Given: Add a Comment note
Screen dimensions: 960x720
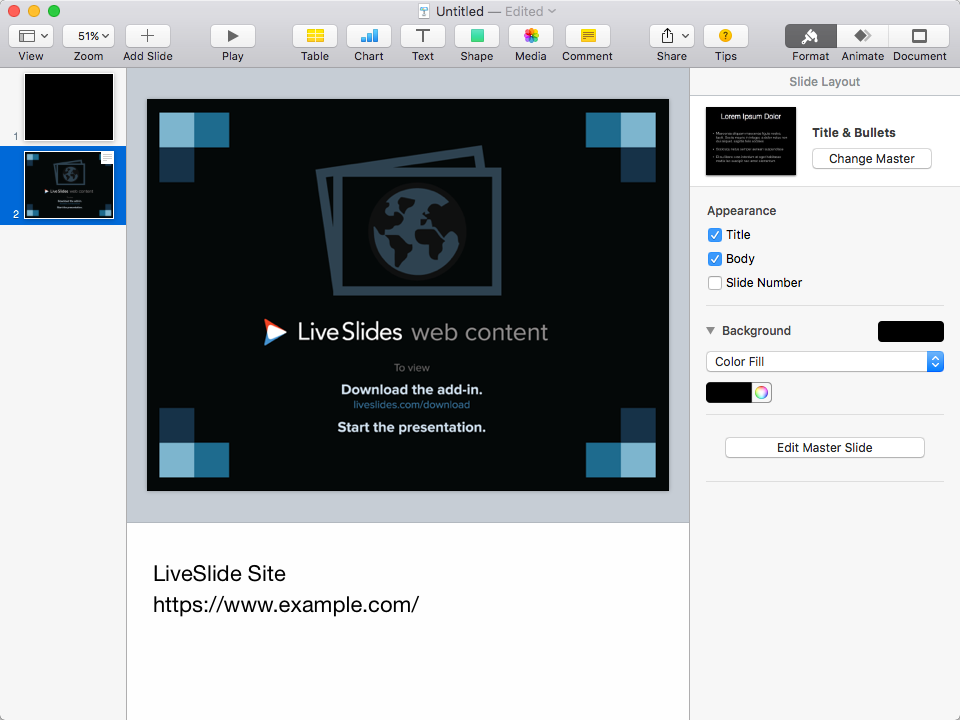Looking at the screenshot, I should tap(588, 36).
